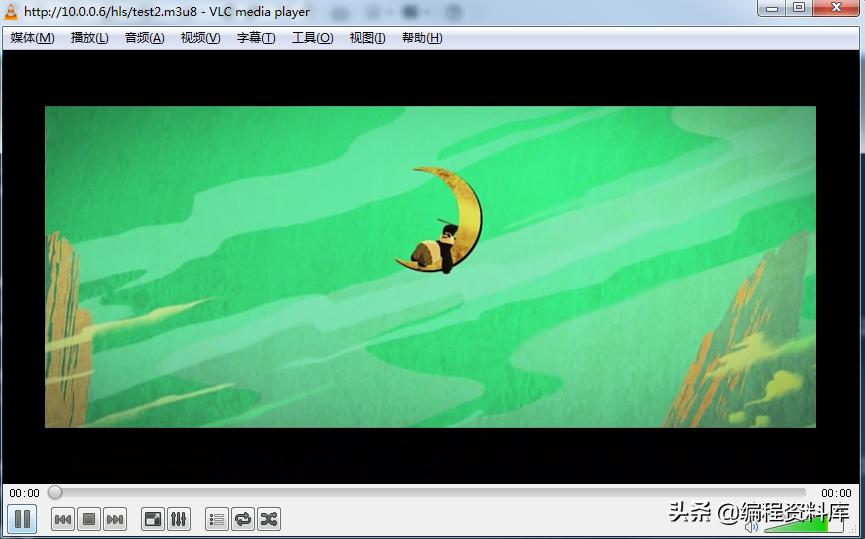Toggle random shuffle playback
Screen dimensions: 865x539
pyautogui.click(x=269, y=519)
